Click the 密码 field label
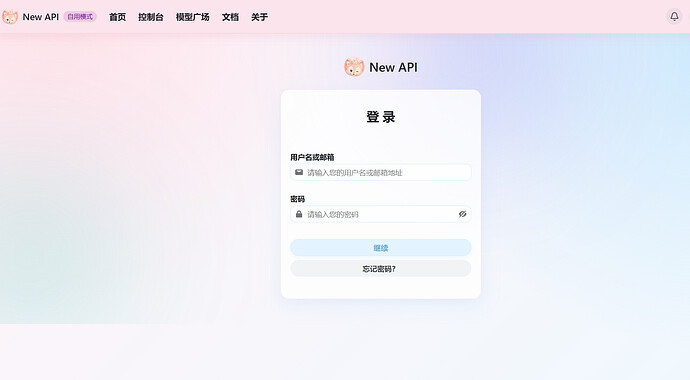The image size is (690, 380). [x=297, y=199]
